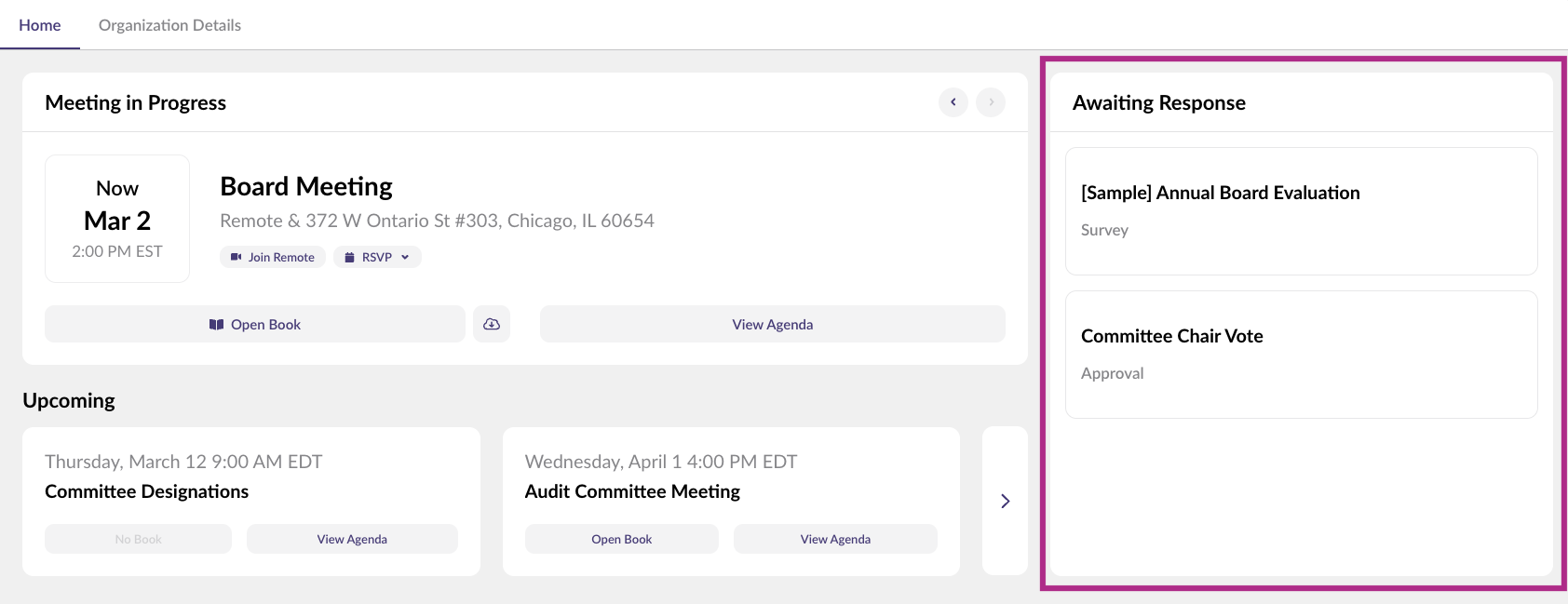Image resolution: width=1568 pixels, height=604 pixels.
Task: Open Book for Audit Committee Meeting
Action: (x=621, y=539)
